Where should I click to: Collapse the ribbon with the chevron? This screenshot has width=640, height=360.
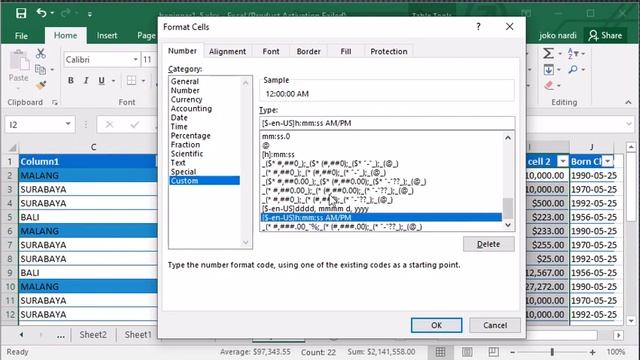pyautogui.click(x=628, y=102)
